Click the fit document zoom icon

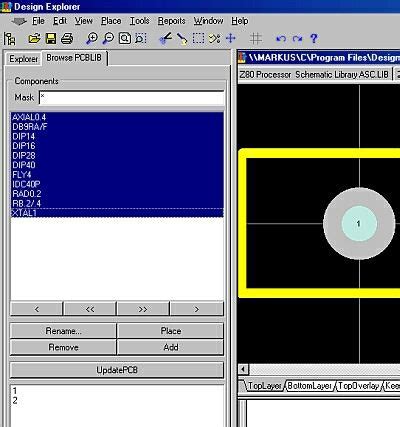(125, 39)
